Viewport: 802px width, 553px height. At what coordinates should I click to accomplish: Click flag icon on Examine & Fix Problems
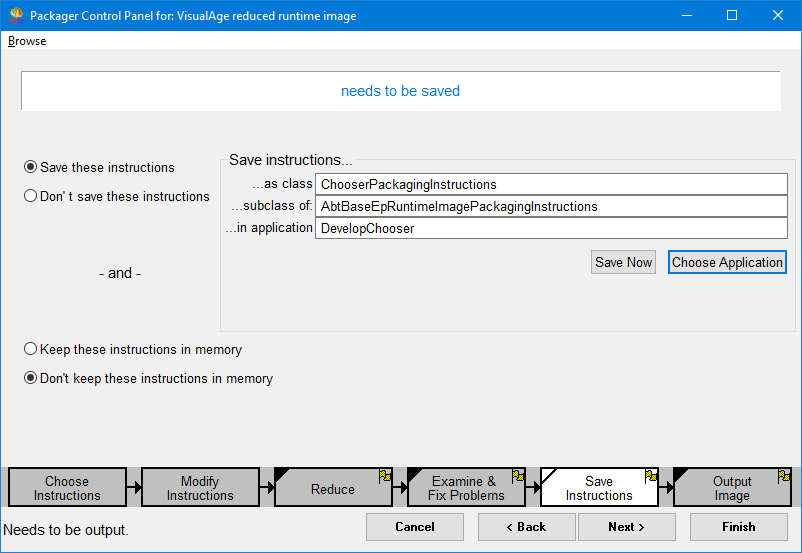(x=517, y=476)
